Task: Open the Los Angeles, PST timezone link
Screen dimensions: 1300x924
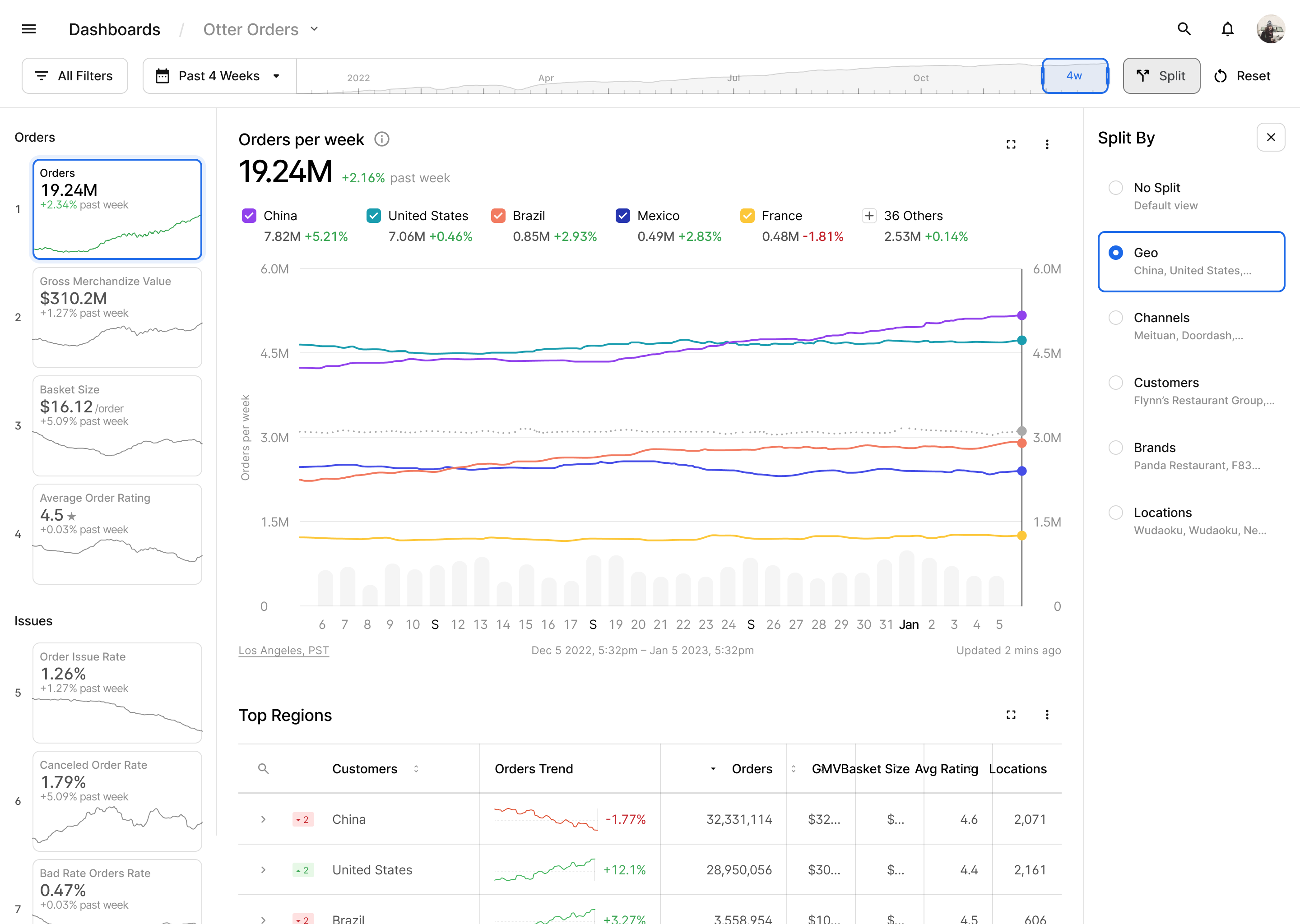Action: [x=283, y=650]
